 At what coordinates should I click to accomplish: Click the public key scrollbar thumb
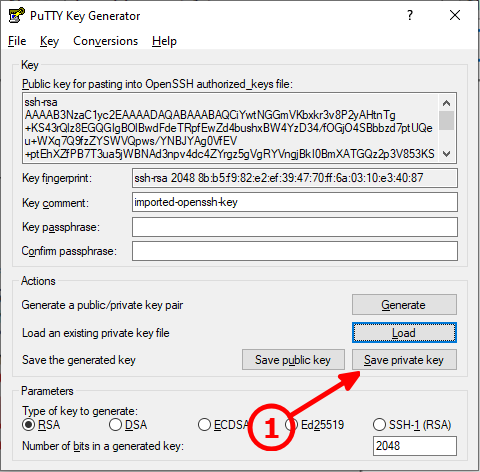coord(446,120)
